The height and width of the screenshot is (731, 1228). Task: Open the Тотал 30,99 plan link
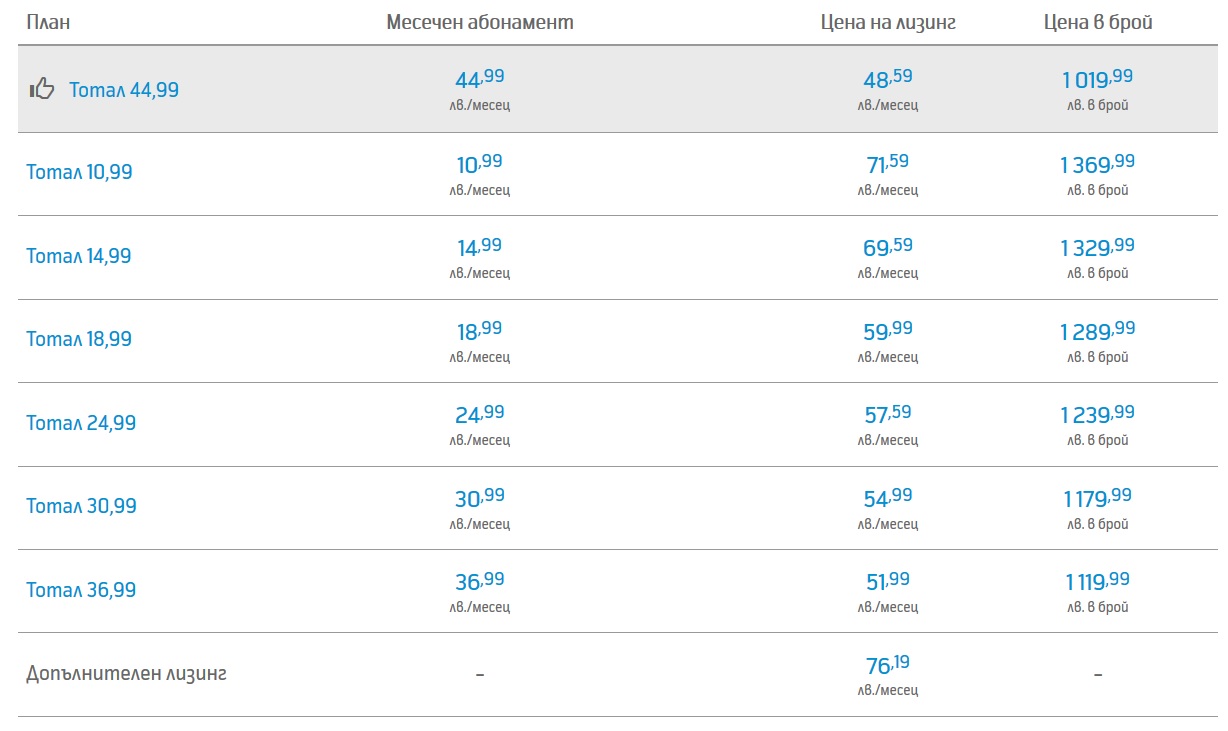pos(81,506)
